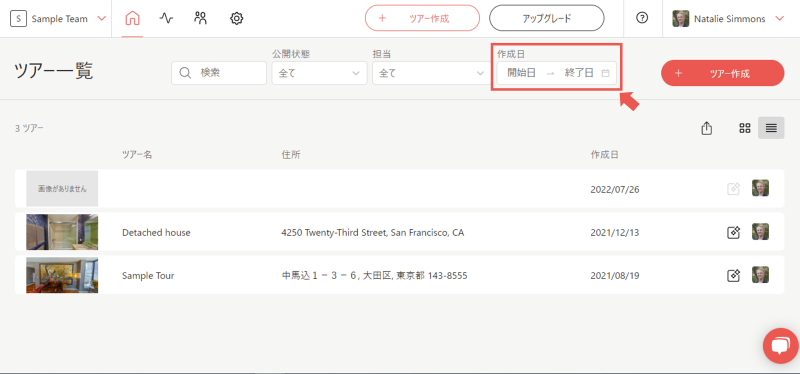Click the edit icon for the 2022/07/26 tour

click(x=733, y=189)
